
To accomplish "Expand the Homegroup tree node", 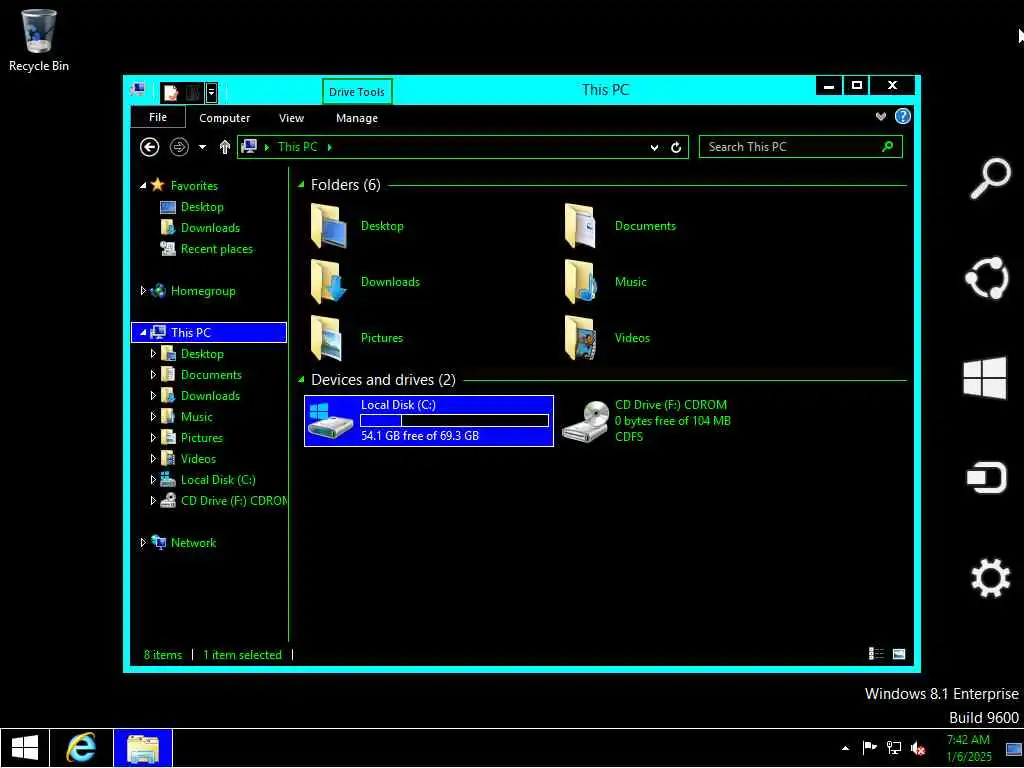I will click(x=143, y=291).
